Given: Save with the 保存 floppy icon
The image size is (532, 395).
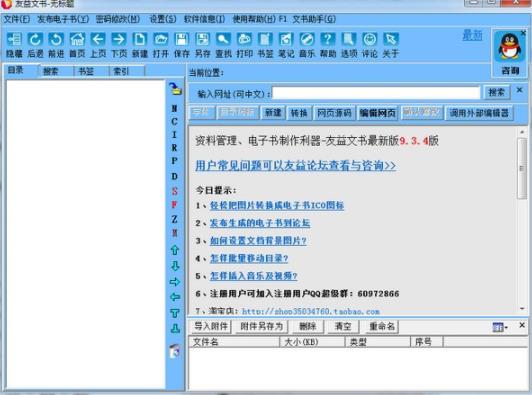Looking at the screenshot, I should pyautogui.click(x=182, y=40).
